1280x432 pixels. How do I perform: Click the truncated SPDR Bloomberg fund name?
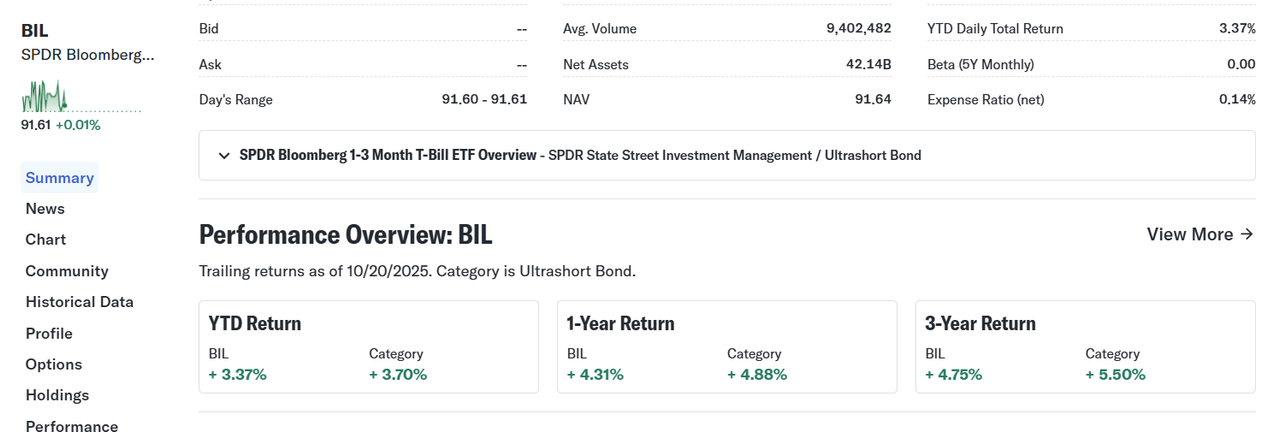[88, 54]
